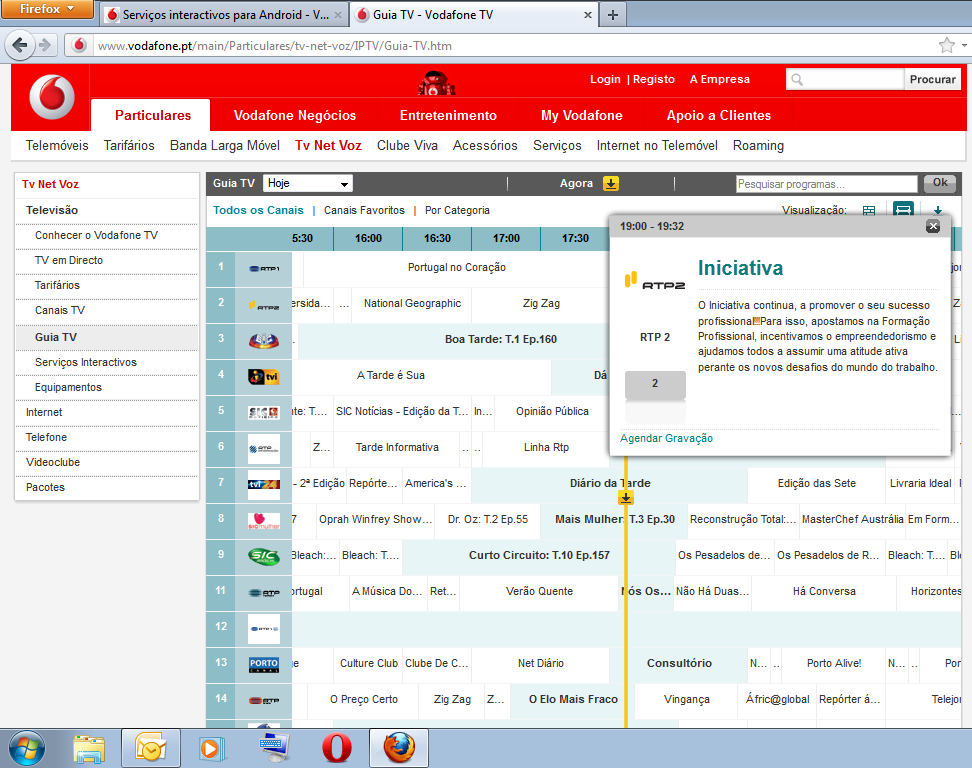Open the Hoje day dropdown
The width and height of the screenshot is (972, 768).
coord(308,184)
